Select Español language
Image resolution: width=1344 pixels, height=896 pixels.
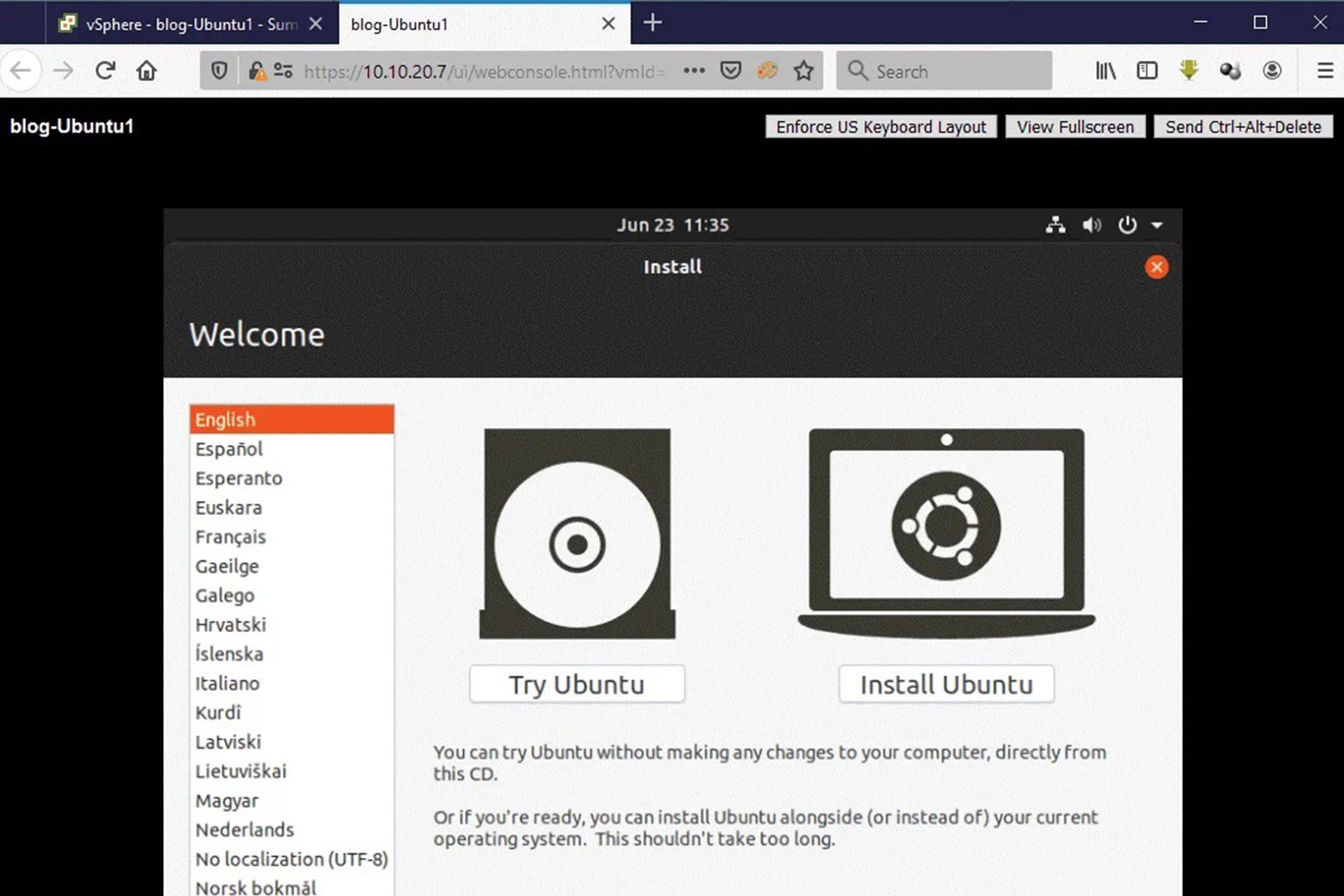292,449
